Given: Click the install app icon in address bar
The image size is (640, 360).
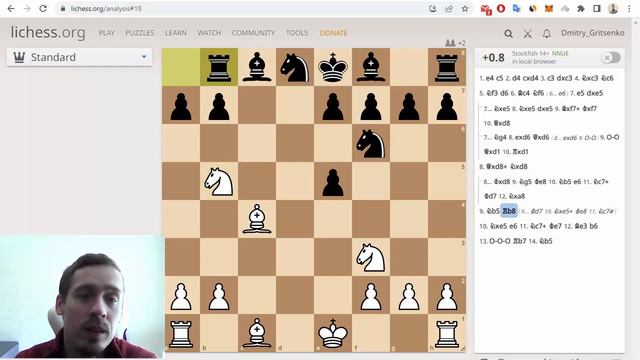Looking at the screenshot, I should click(433, 9).
